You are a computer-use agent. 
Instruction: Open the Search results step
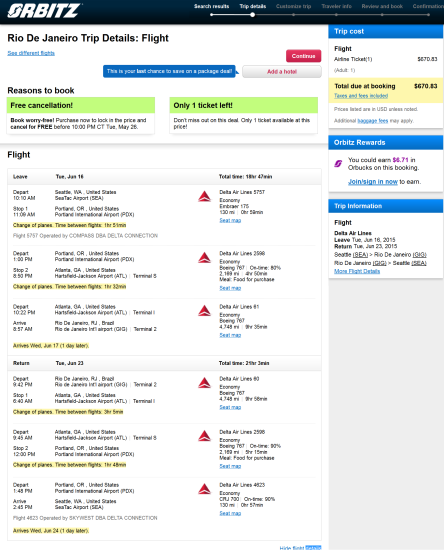tap(211, 6)
